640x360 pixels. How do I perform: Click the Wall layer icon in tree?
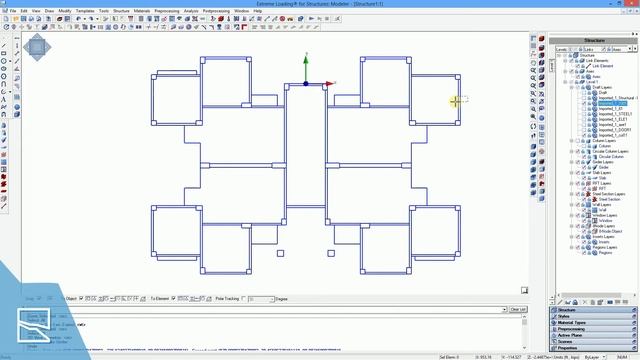tap(595, 210)
